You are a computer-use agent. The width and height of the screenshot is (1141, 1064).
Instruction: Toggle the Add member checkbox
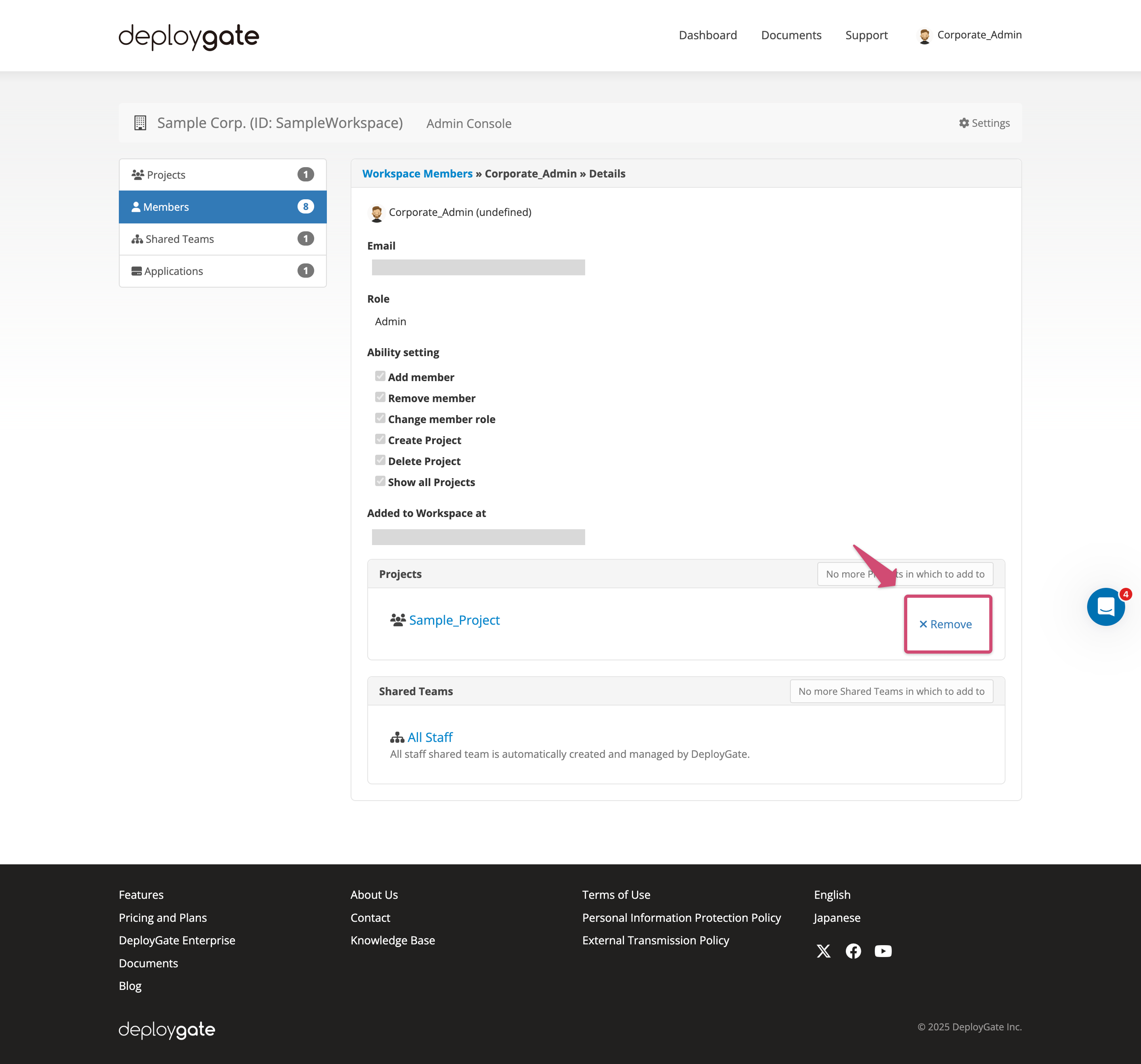[380, 375]
